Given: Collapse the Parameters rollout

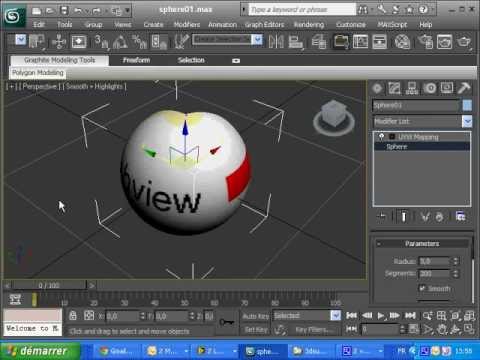Looking at the screenshot, I should (378, 244).
